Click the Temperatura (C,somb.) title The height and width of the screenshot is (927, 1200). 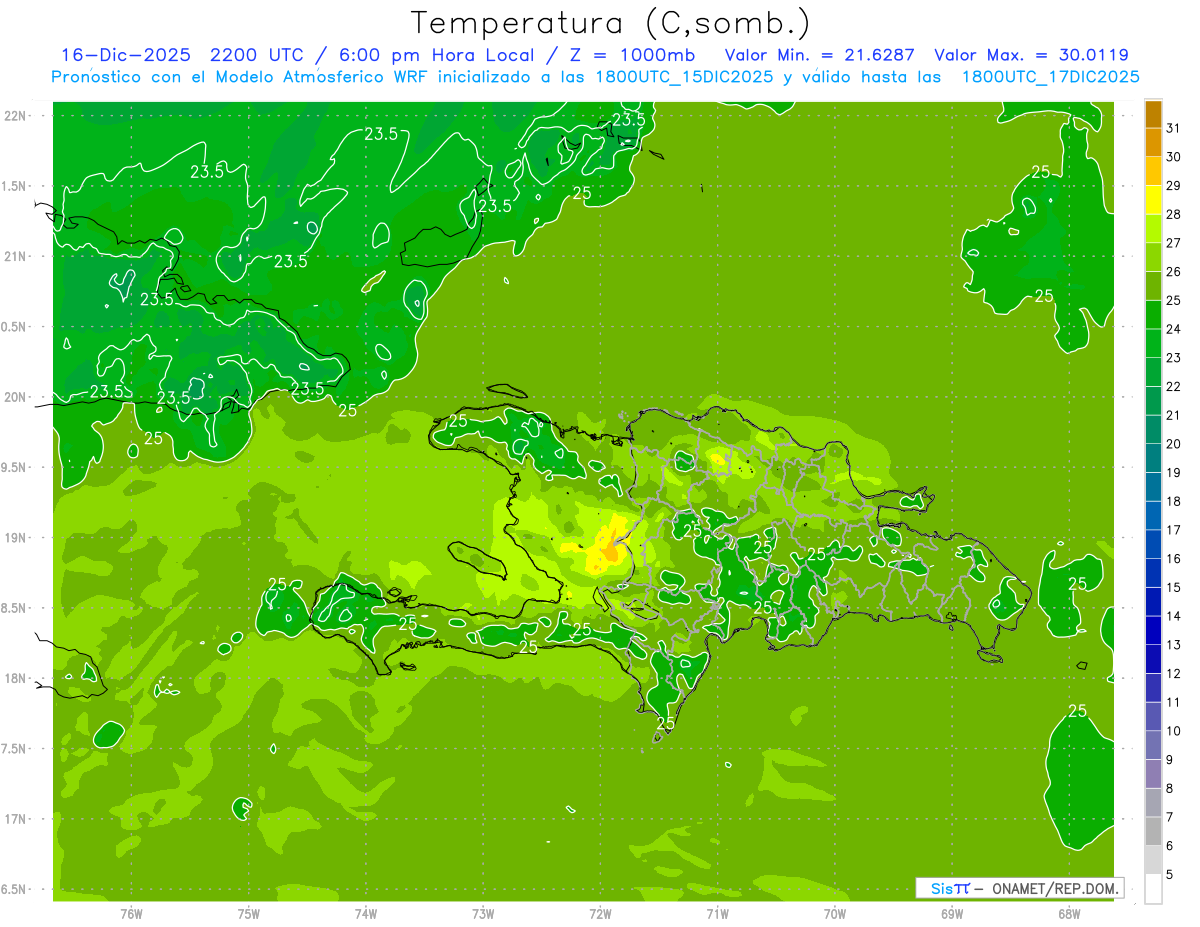(x=610, y=23)
